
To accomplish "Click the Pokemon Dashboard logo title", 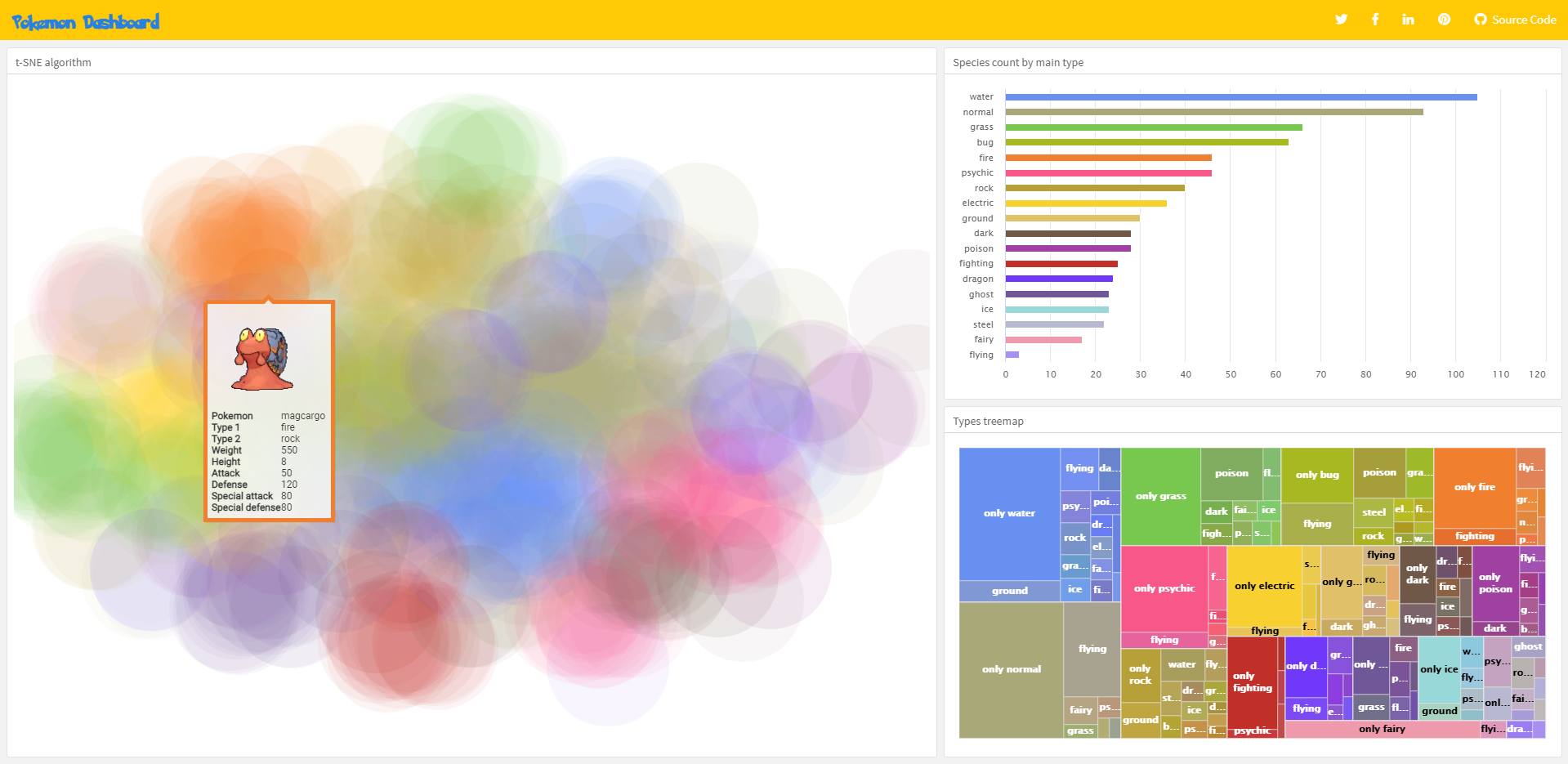I will tap(86, 22).
